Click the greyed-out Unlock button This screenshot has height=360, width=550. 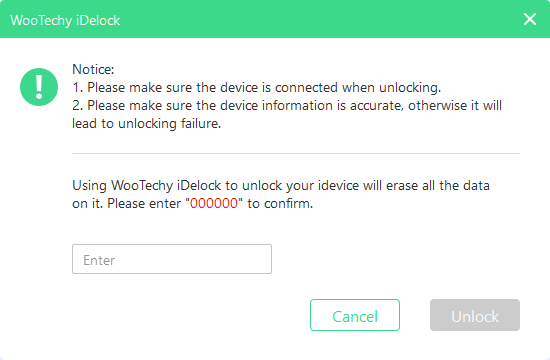[475, 315]
